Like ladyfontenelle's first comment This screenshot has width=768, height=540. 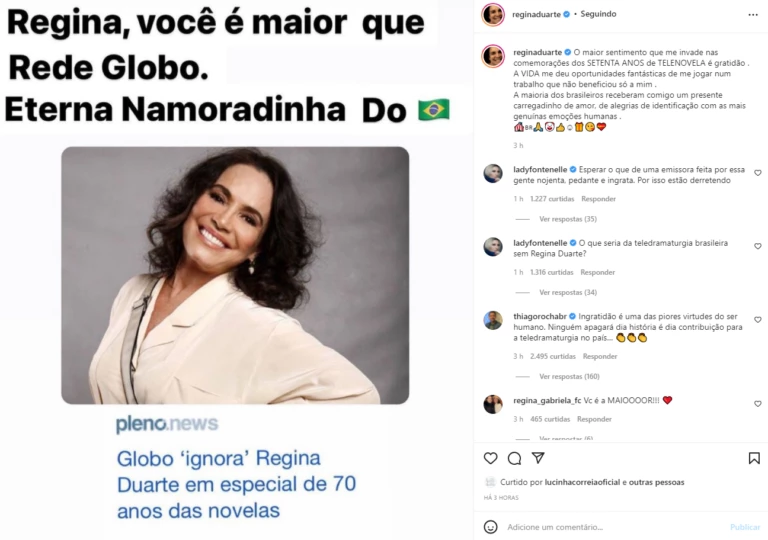coord(757,173)
